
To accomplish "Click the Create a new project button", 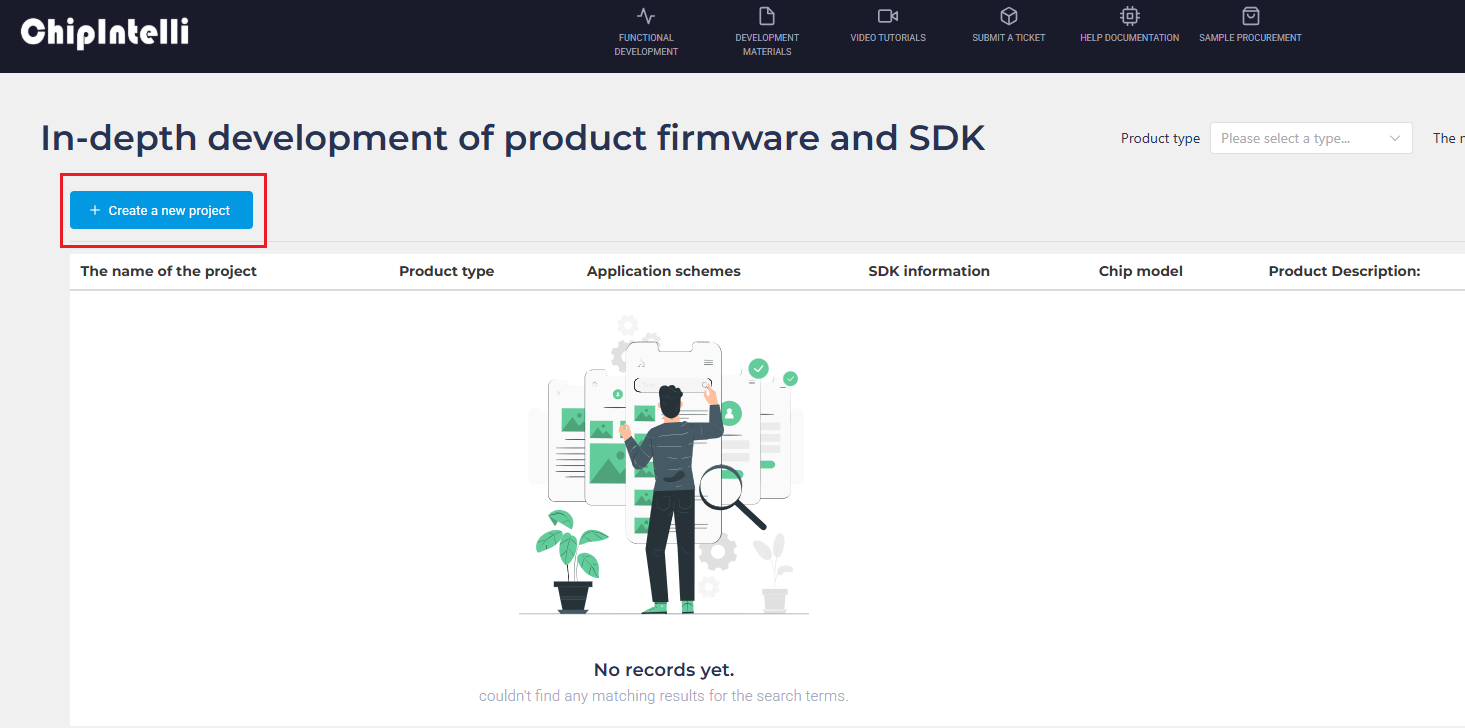I will pos(161,210).
